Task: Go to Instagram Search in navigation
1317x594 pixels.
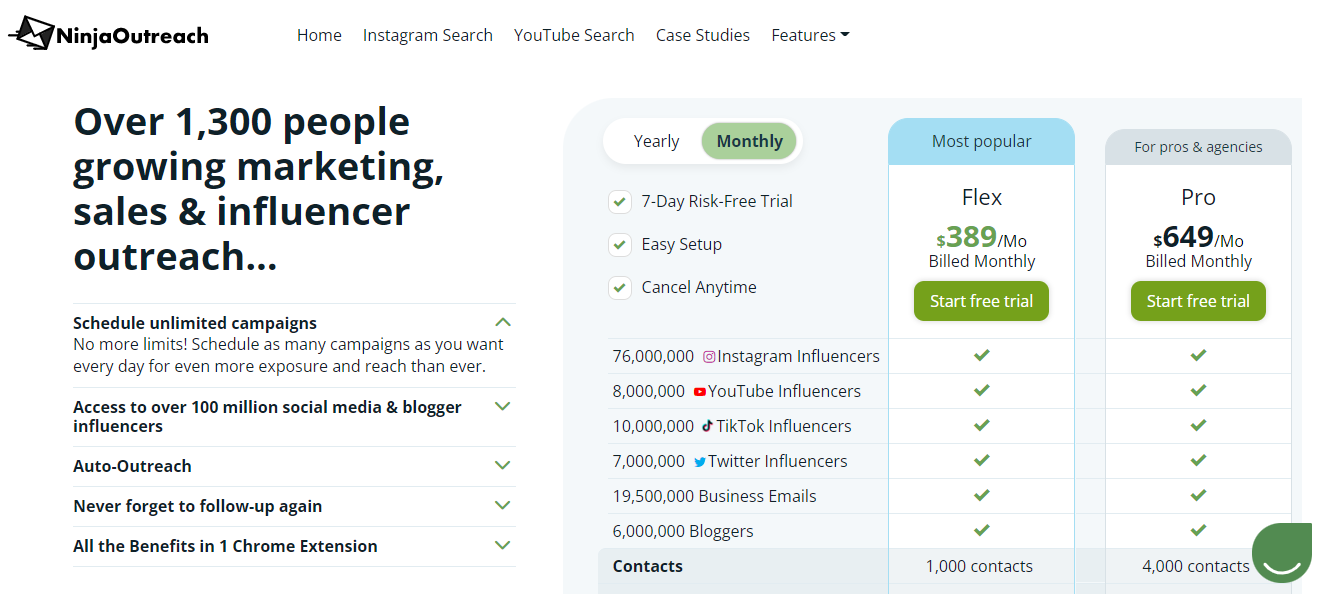Action: [x=427, y=35]
